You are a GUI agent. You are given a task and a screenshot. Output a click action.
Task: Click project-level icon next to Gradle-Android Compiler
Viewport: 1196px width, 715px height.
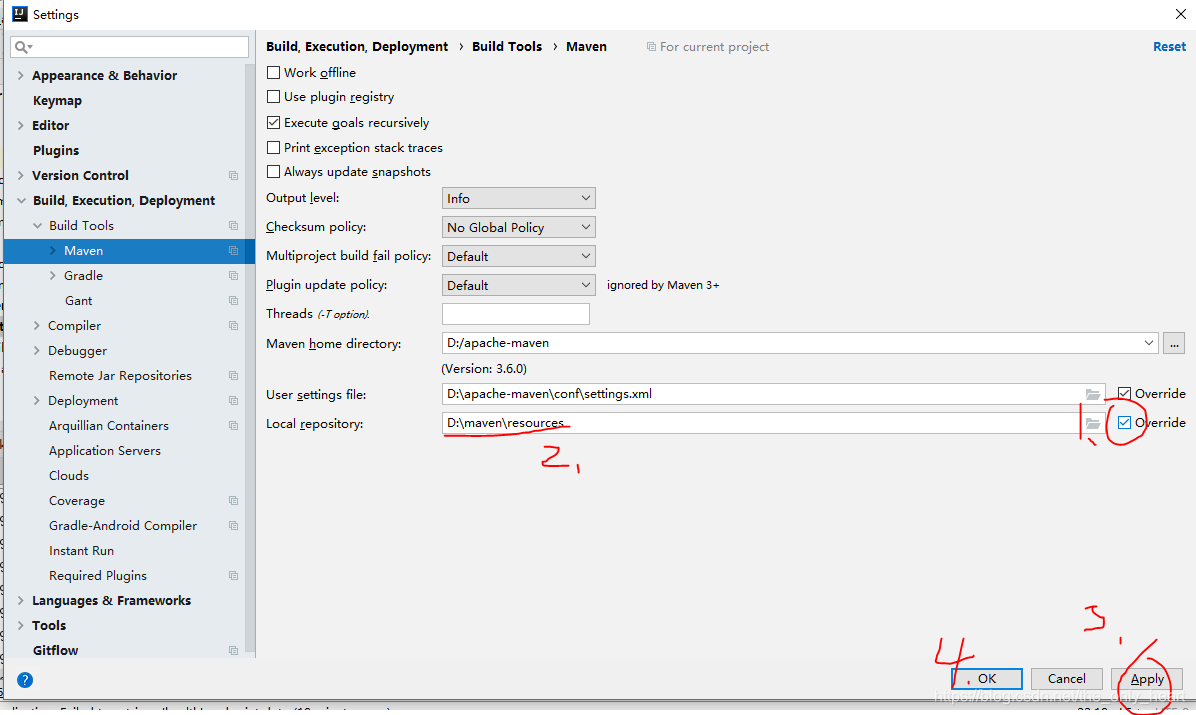click(233, 526)
